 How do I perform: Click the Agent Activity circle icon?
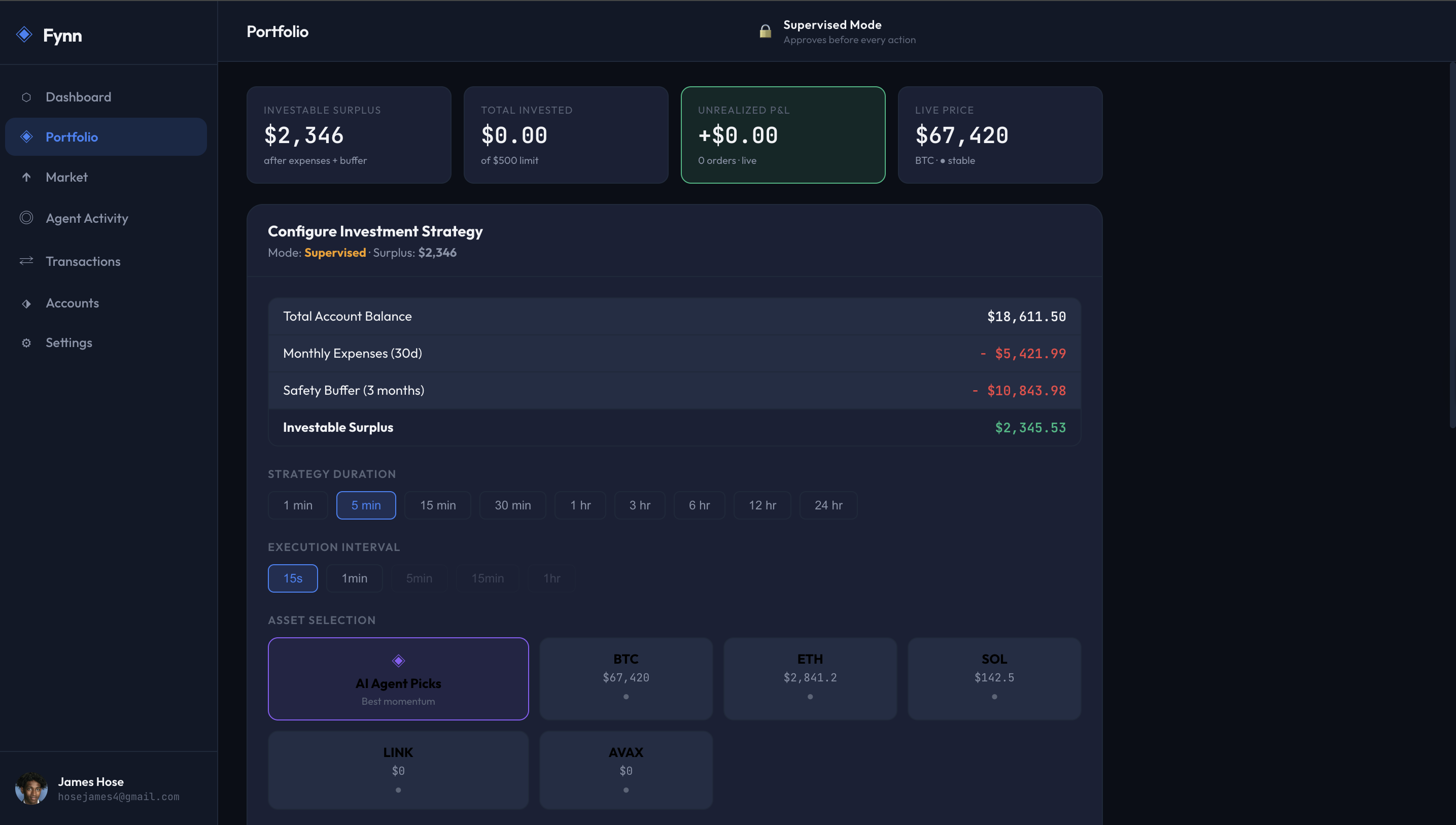click(x=26, y=218)
